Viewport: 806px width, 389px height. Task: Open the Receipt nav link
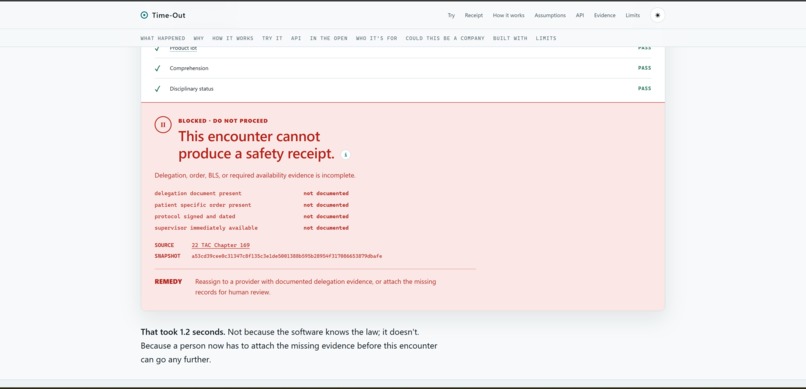coord(473,15)
